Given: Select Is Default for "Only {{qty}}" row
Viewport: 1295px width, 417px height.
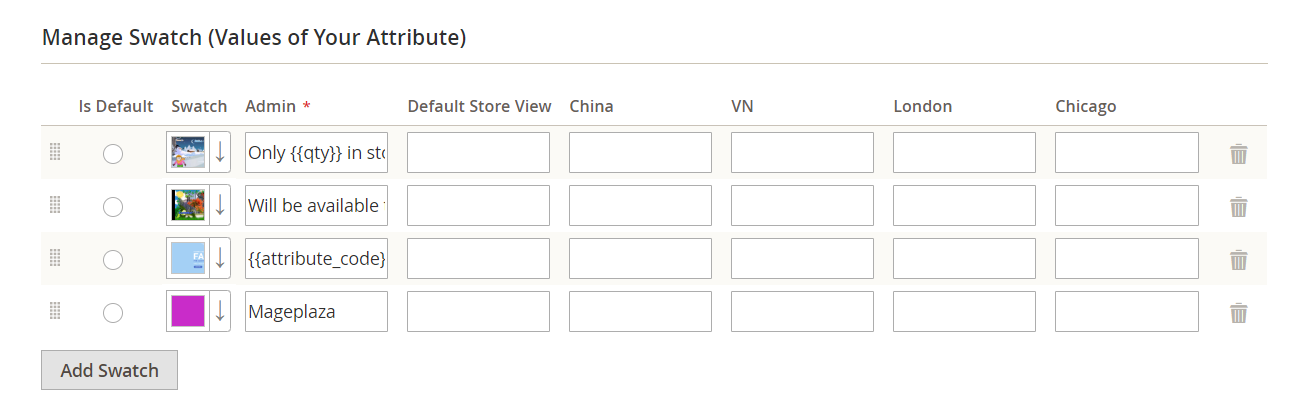Looking at the screenshot, I should pyautogui.click(x=113, y=154).
